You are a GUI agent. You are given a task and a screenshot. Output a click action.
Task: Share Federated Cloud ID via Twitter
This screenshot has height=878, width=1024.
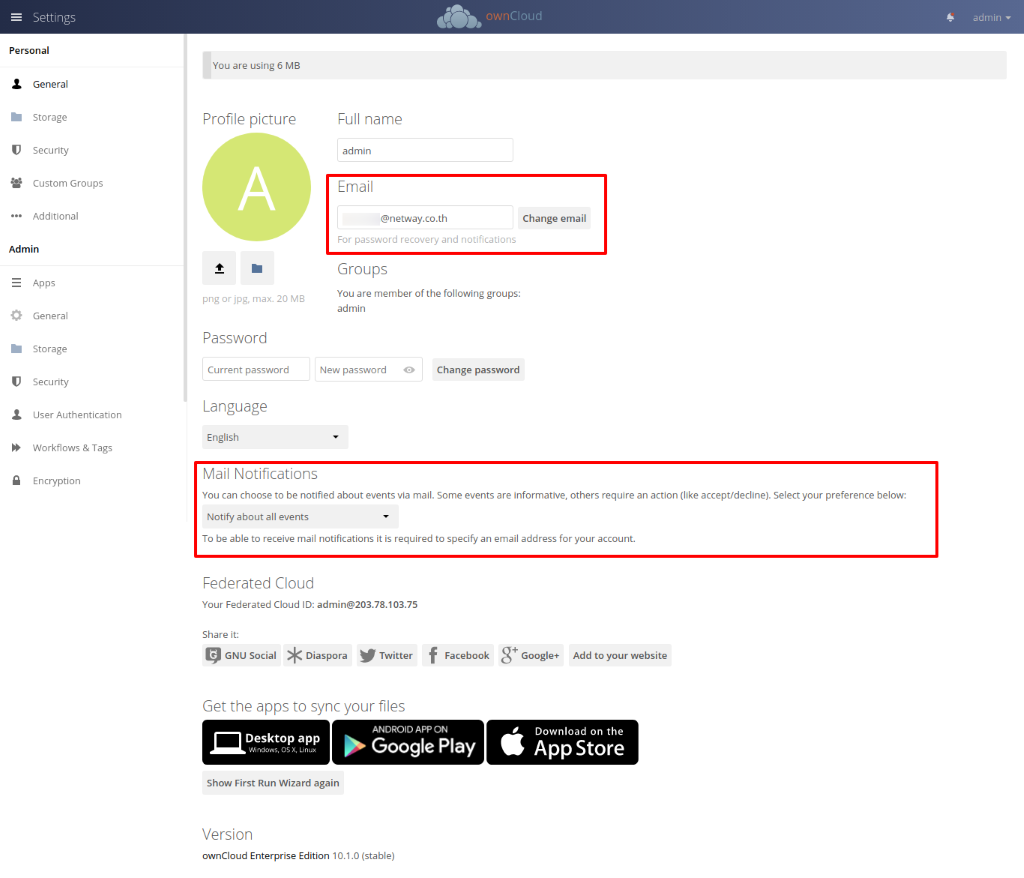[386, 656]
